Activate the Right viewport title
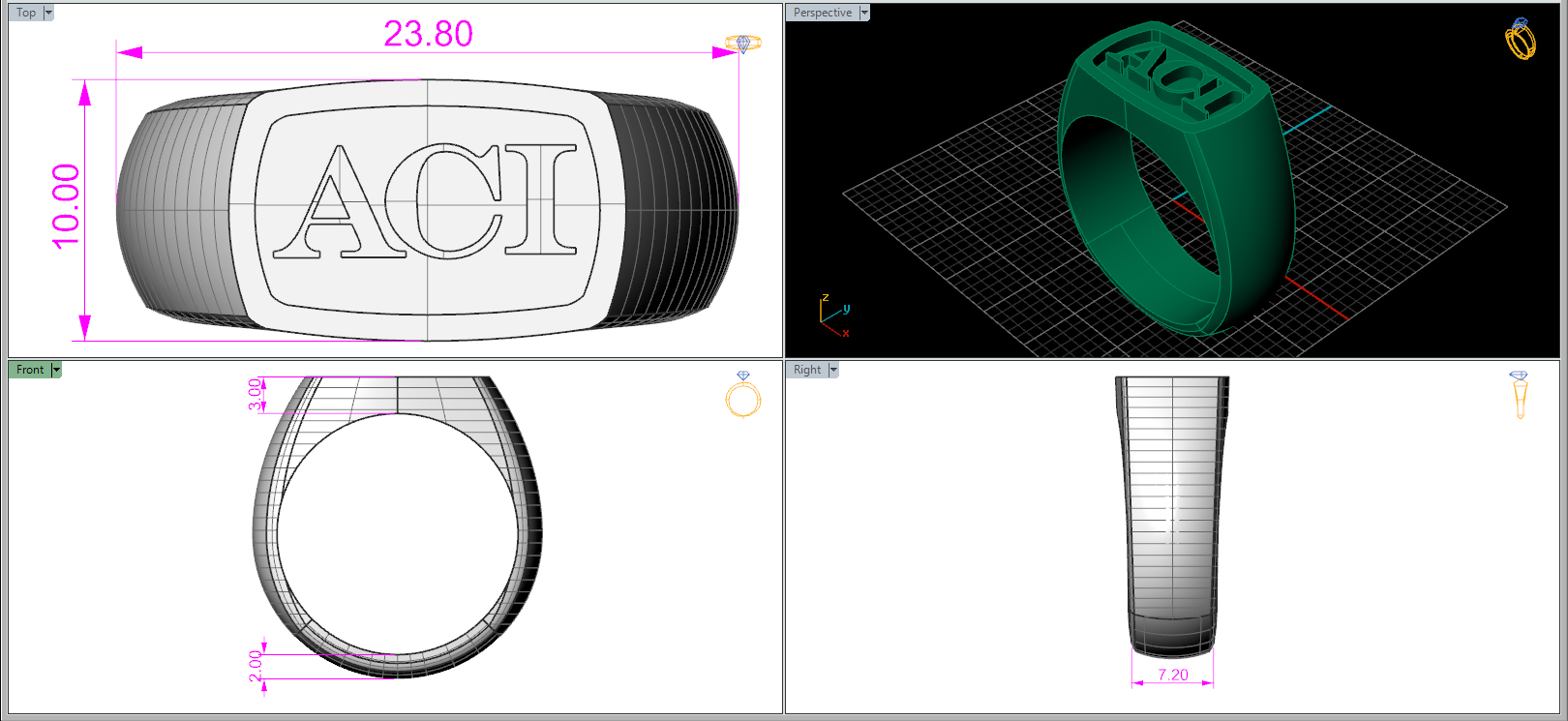Image resolution: width=1568 pixels, height=721 pixels. pos(807,370)
